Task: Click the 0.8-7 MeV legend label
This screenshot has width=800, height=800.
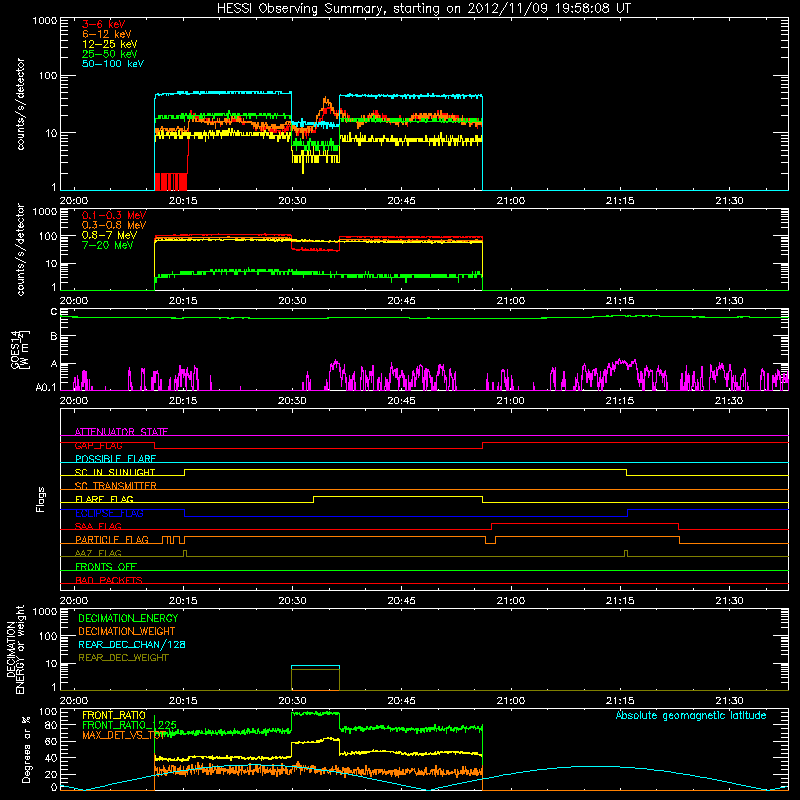Action: [x=109, y=235]
